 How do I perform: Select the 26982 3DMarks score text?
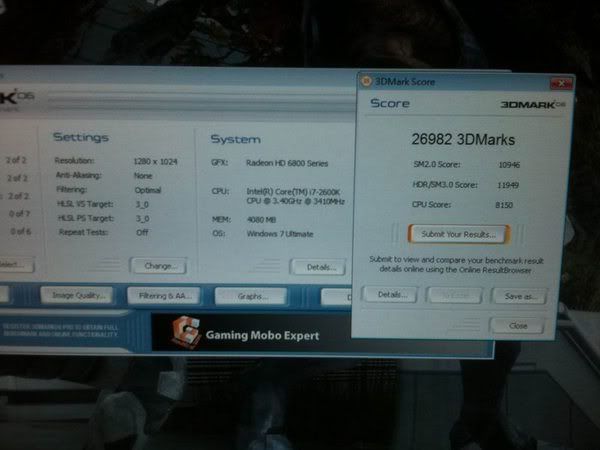[x=463, y=140]
